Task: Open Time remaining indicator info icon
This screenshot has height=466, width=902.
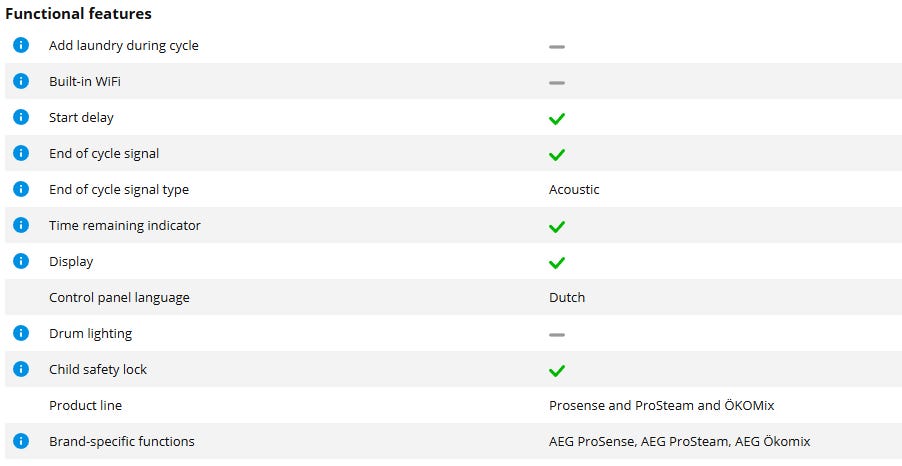Action: pos(21,225)
